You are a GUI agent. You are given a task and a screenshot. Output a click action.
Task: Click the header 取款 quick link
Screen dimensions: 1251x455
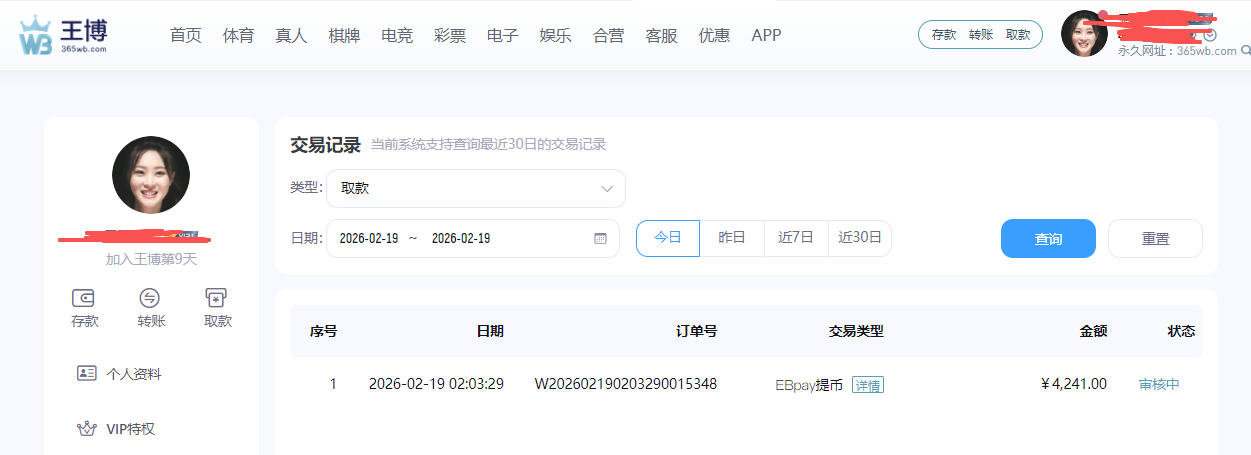tap(1018, 35)
